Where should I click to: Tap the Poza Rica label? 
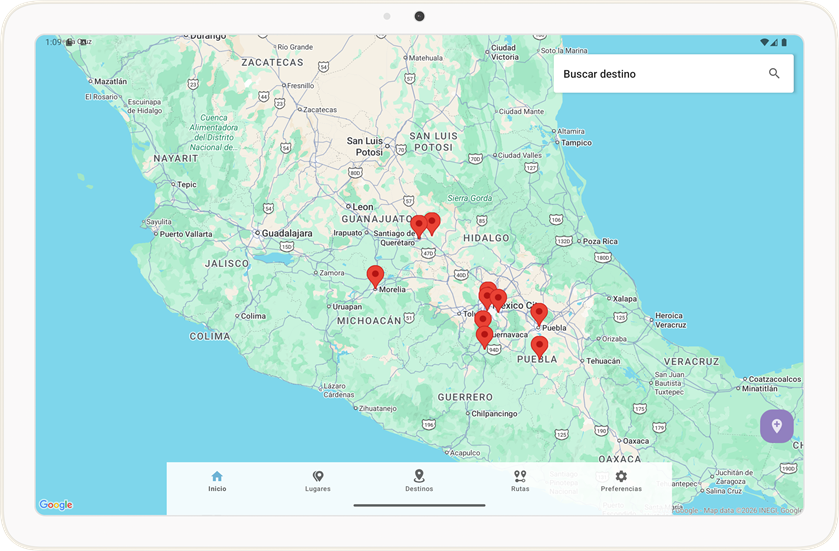point(600,241)
